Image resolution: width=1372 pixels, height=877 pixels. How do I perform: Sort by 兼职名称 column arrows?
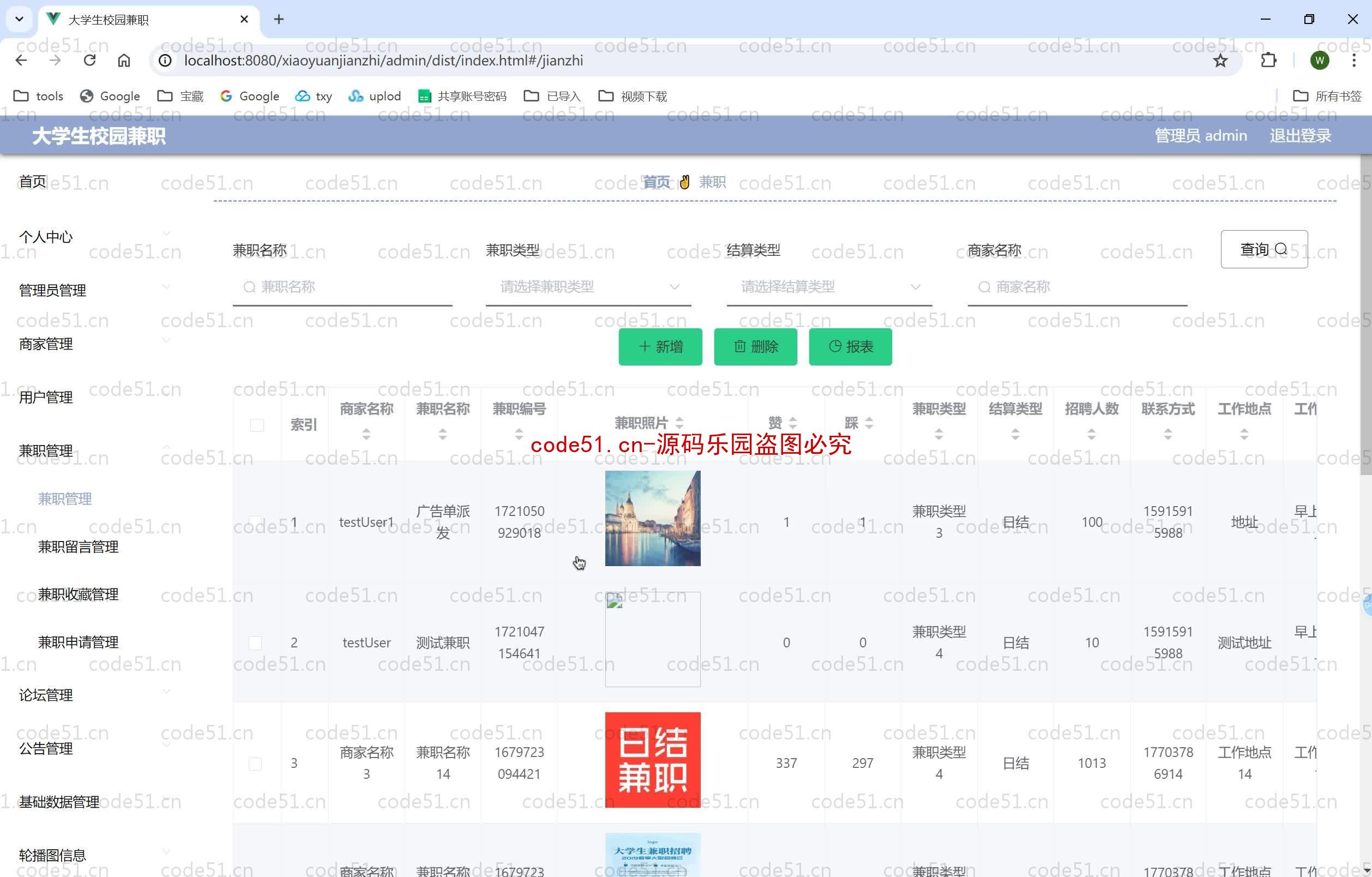point(443,434)
